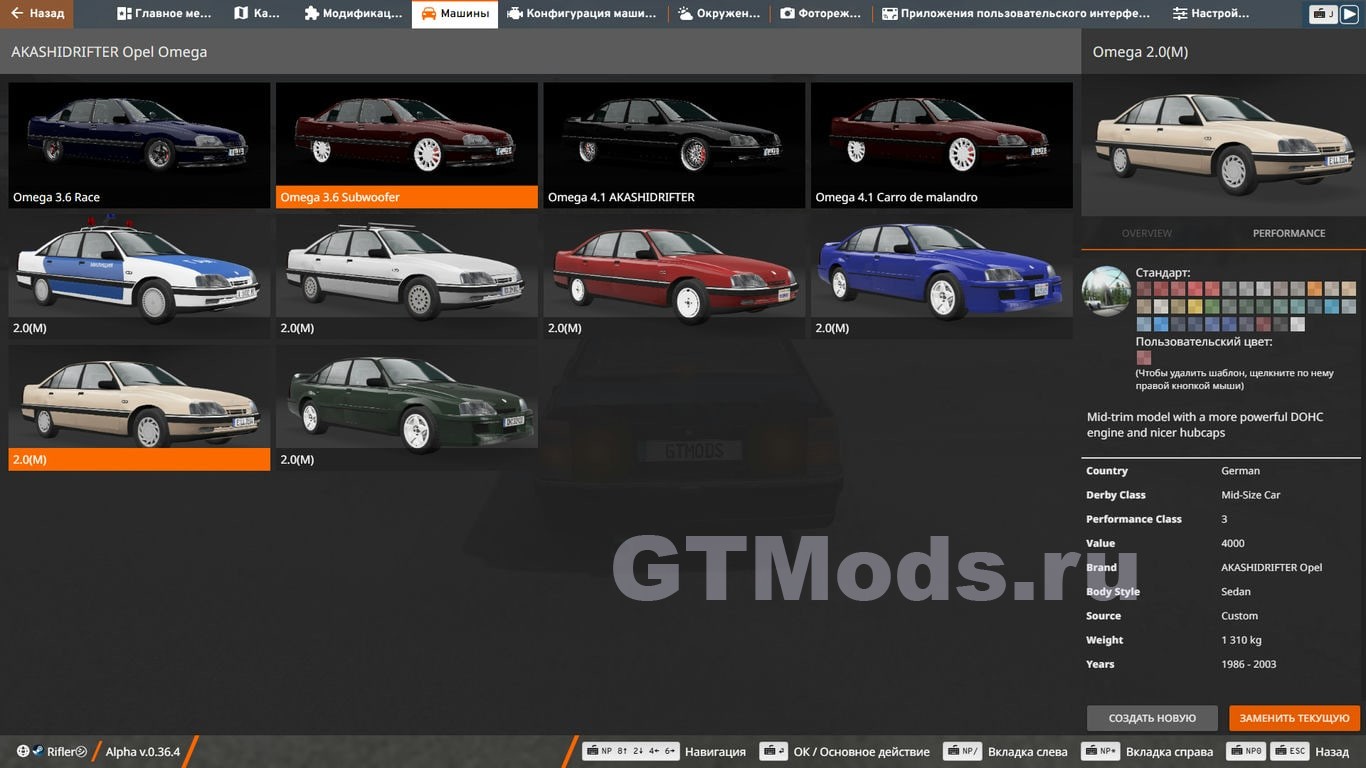Switch to the PERFORMANCE tab
Viewport: 1366px width, 768px height.
1288,233
